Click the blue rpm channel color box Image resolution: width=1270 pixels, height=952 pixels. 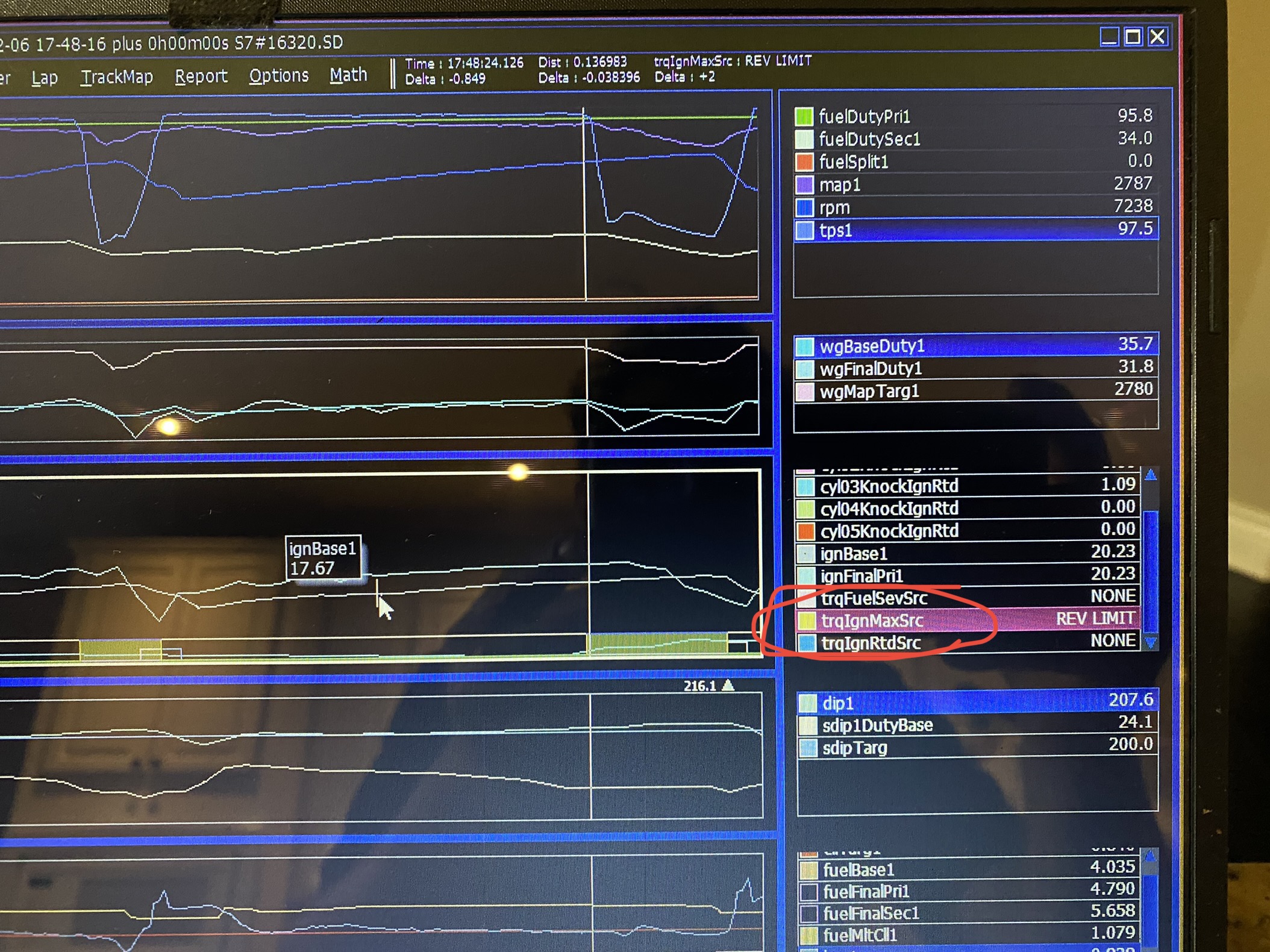point(804,207)
